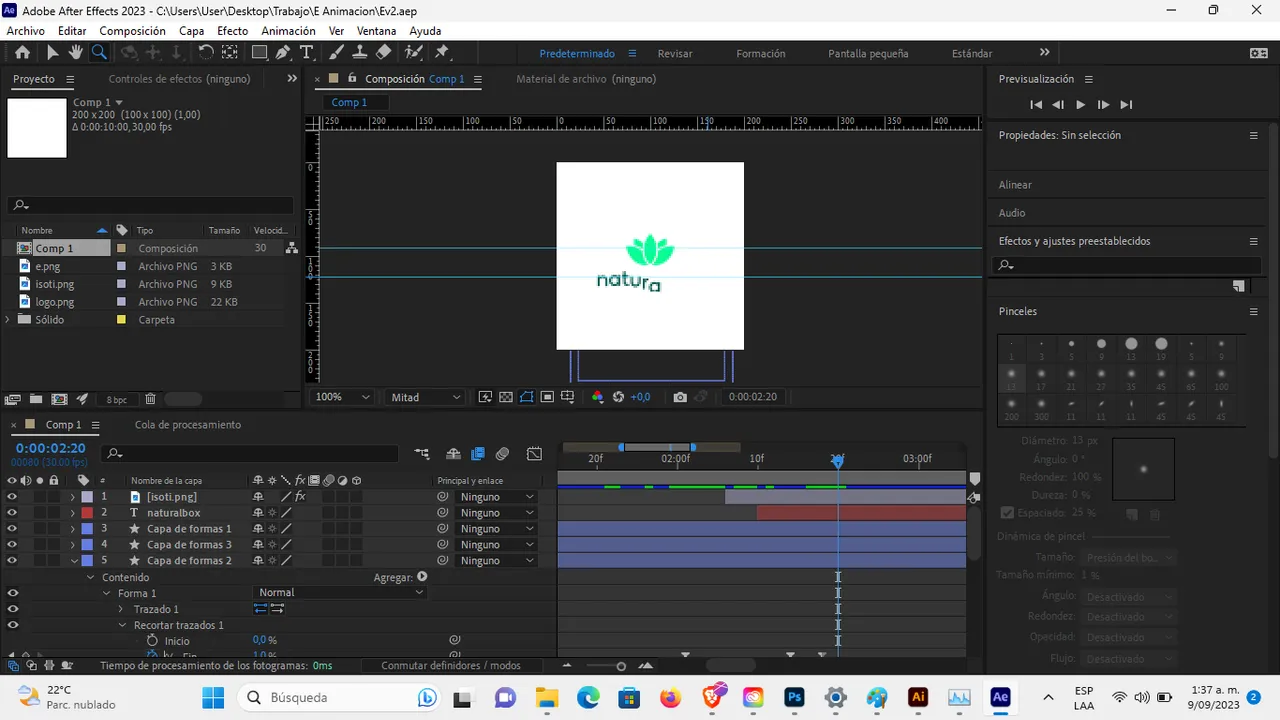Open the 100% magnification dropdown
This screenshot has height=720, width=1280.
[343, 397]
